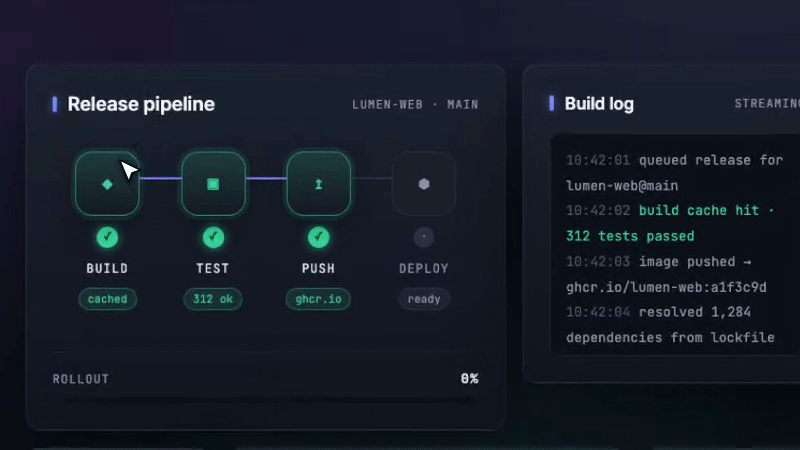
Task: Click the STREAMING status label in Build log
Action: 767,104
